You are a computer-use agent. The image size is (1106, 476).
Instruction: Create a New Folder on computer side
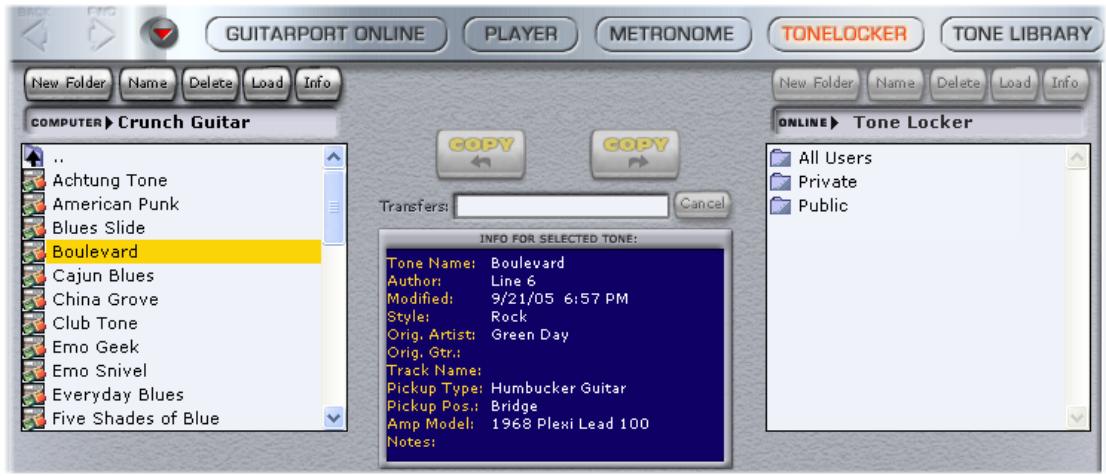point(68,83)
